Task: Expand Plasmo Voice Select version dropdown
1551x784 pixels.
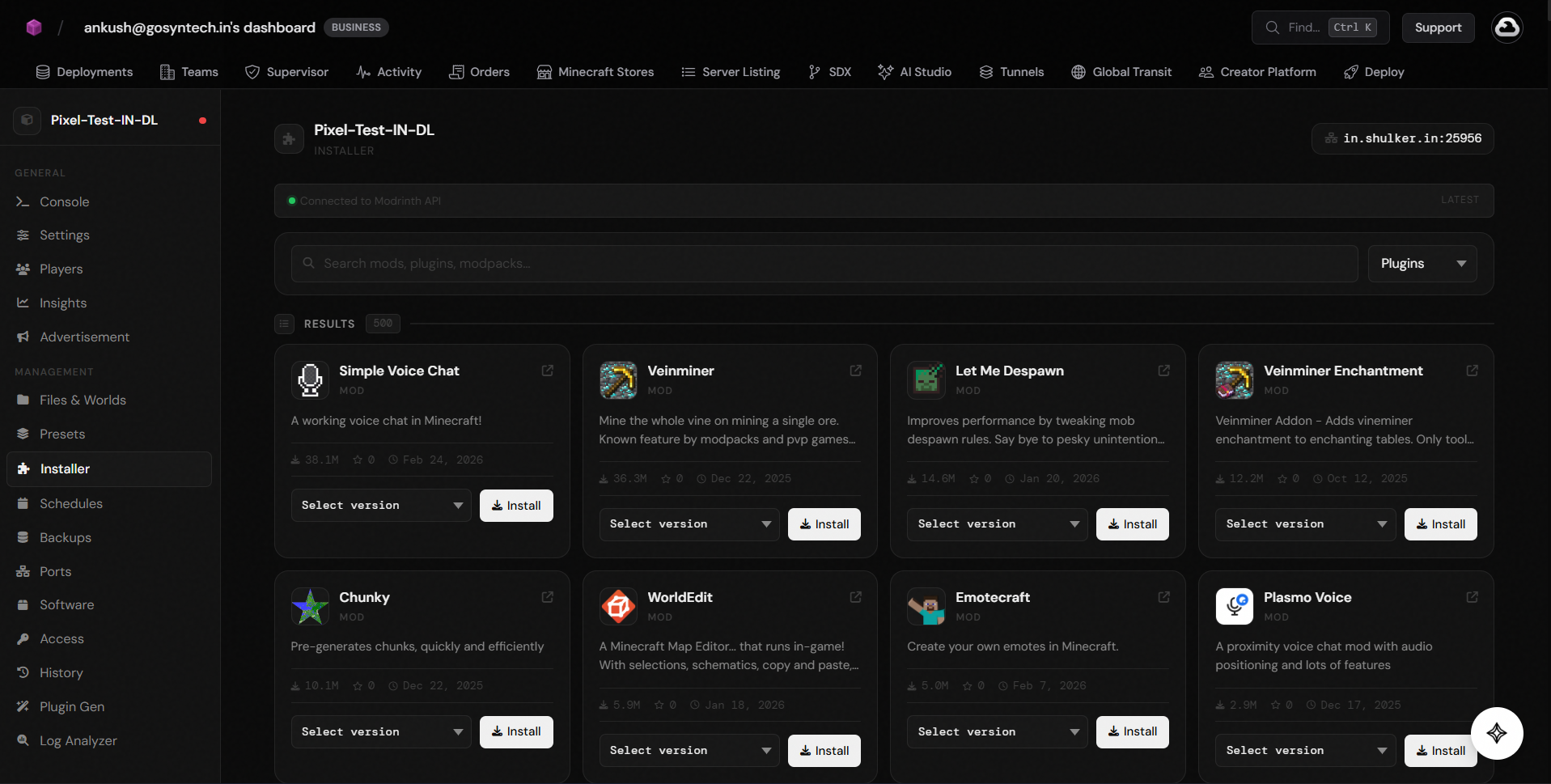Action: tap(1306, 751)
